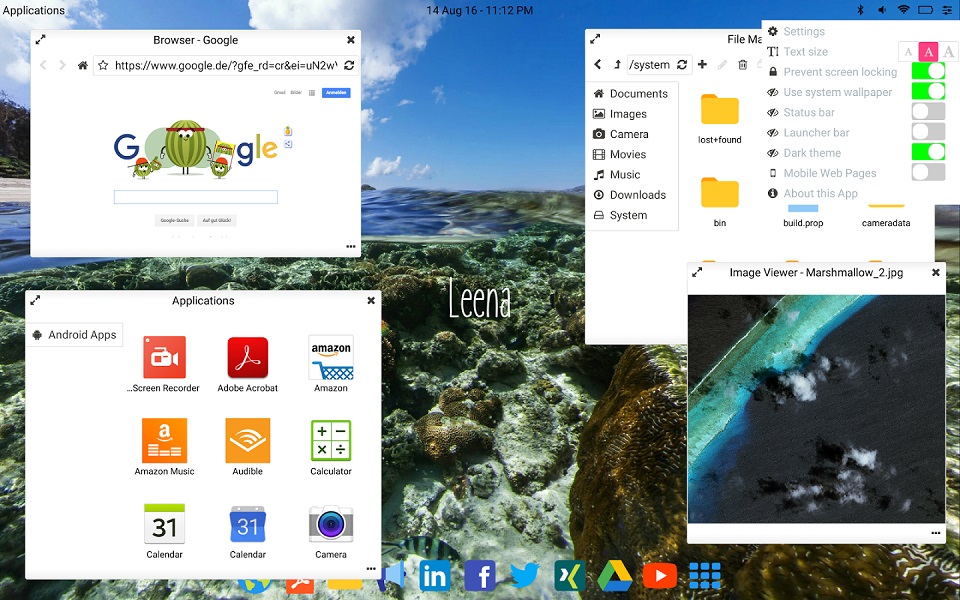Open the Image Viewer ellipsis menu
This screenshot has width=960, height=600.
coord(934,531)
